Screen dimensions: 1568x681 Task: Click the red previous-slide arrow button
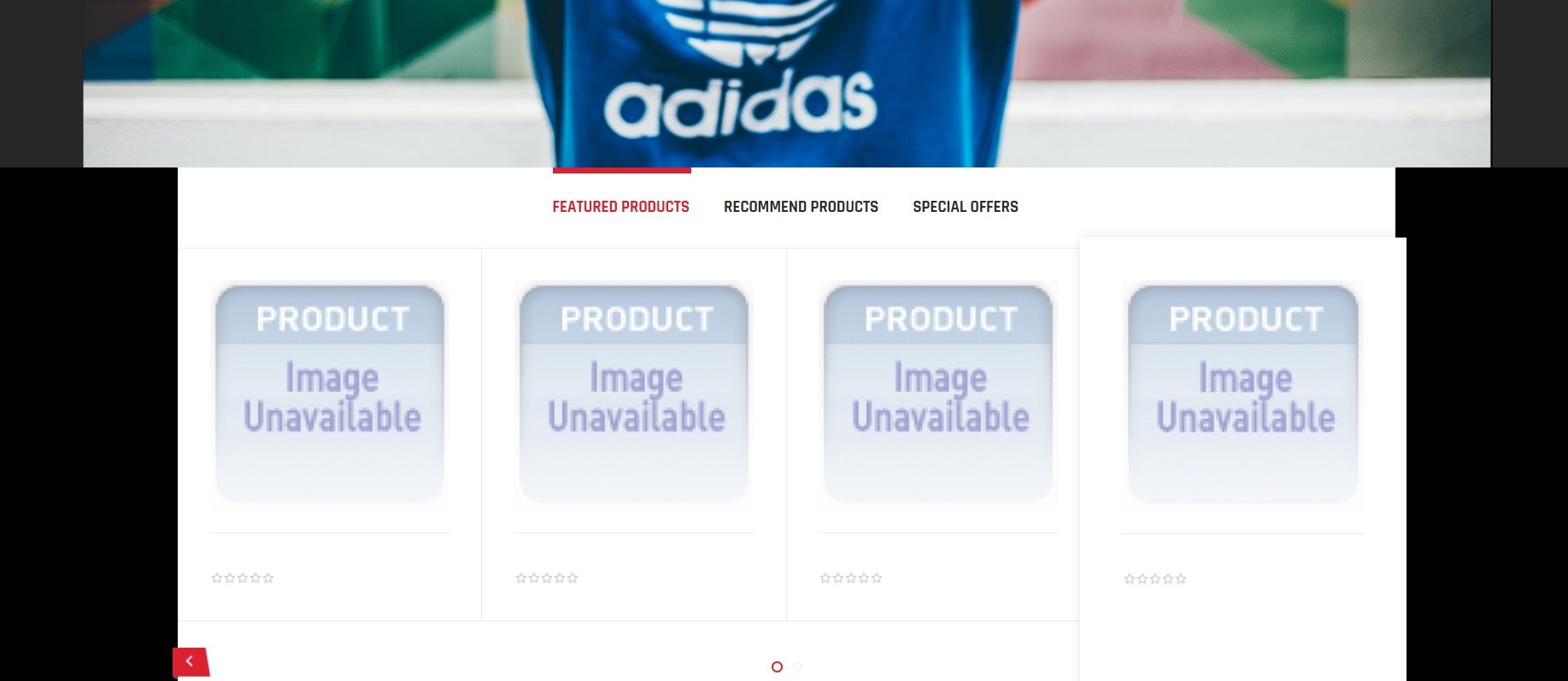click(x=191, y=661)
